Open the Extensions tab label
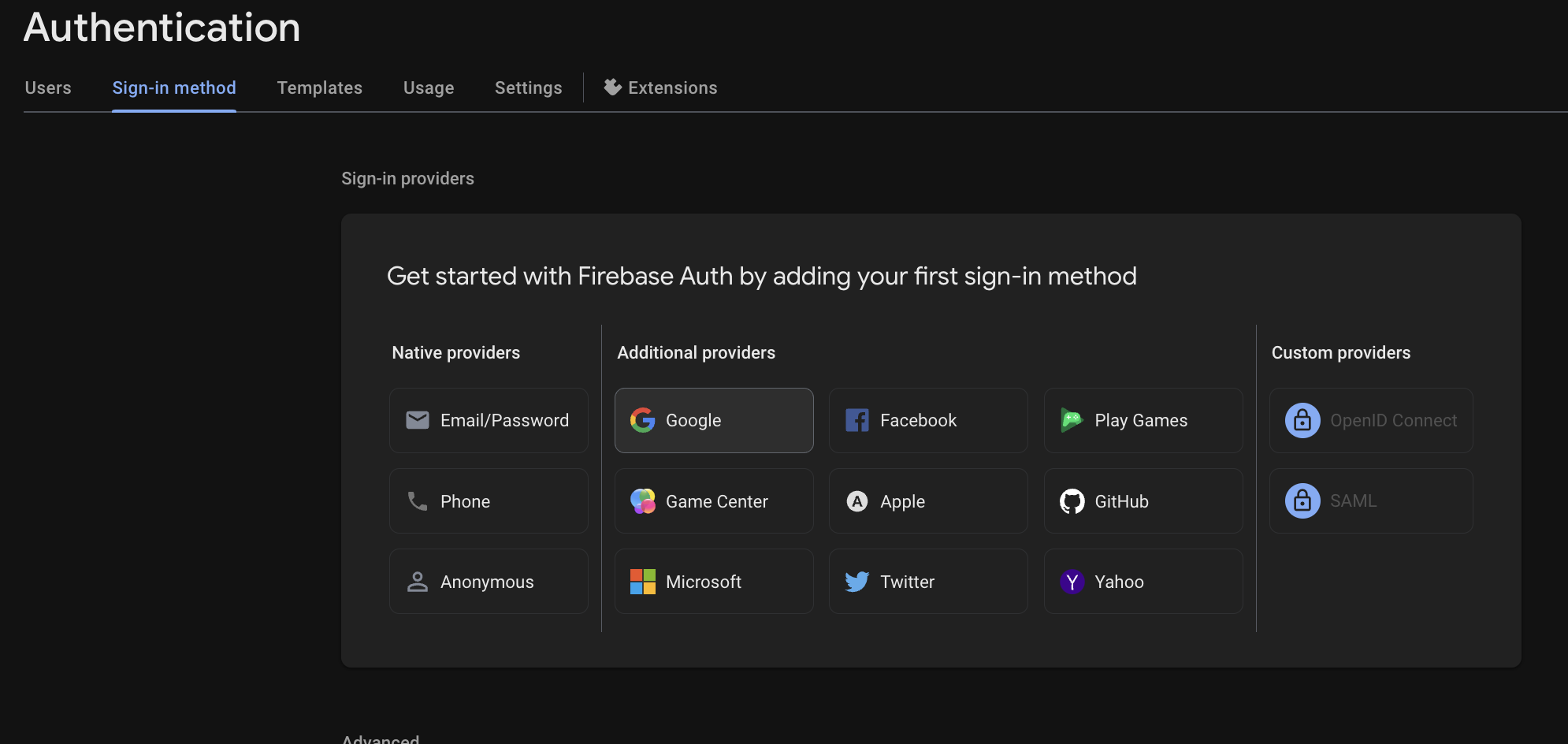The image size is (1568, 744). [673, 87]
